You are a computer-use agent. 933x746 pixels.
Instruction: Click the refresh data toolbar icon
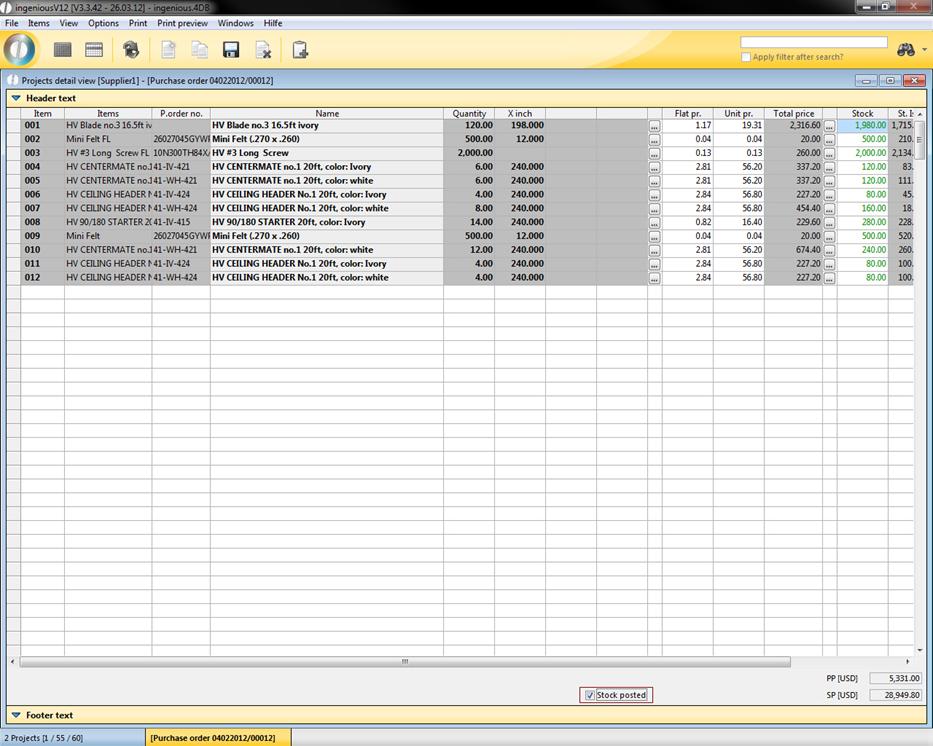131,50
